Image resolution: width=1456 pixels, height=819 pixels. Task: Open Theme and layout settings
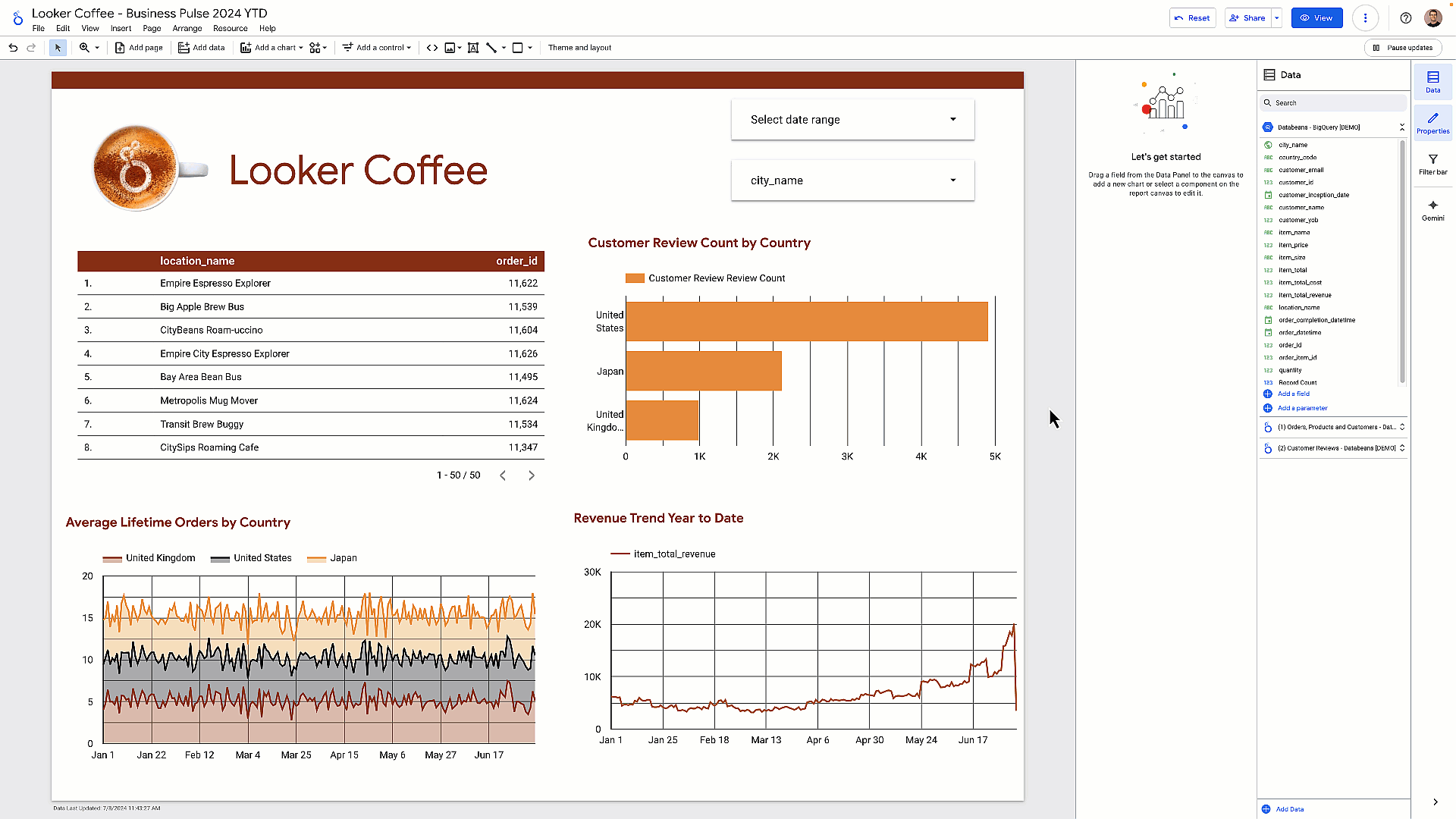point(579,48)
